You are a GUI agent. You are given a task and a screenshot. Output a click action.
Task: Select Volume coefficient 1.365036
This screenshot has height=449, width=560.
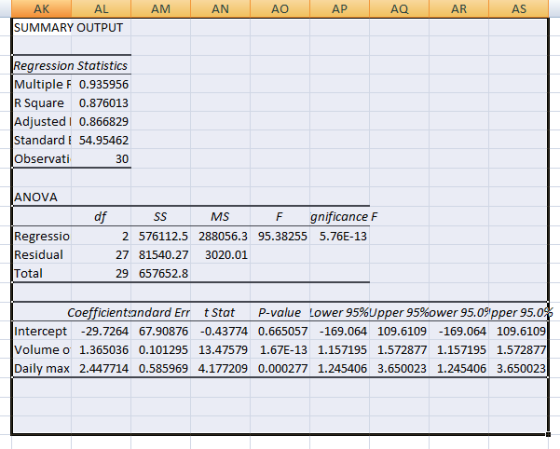pos(101,350)
